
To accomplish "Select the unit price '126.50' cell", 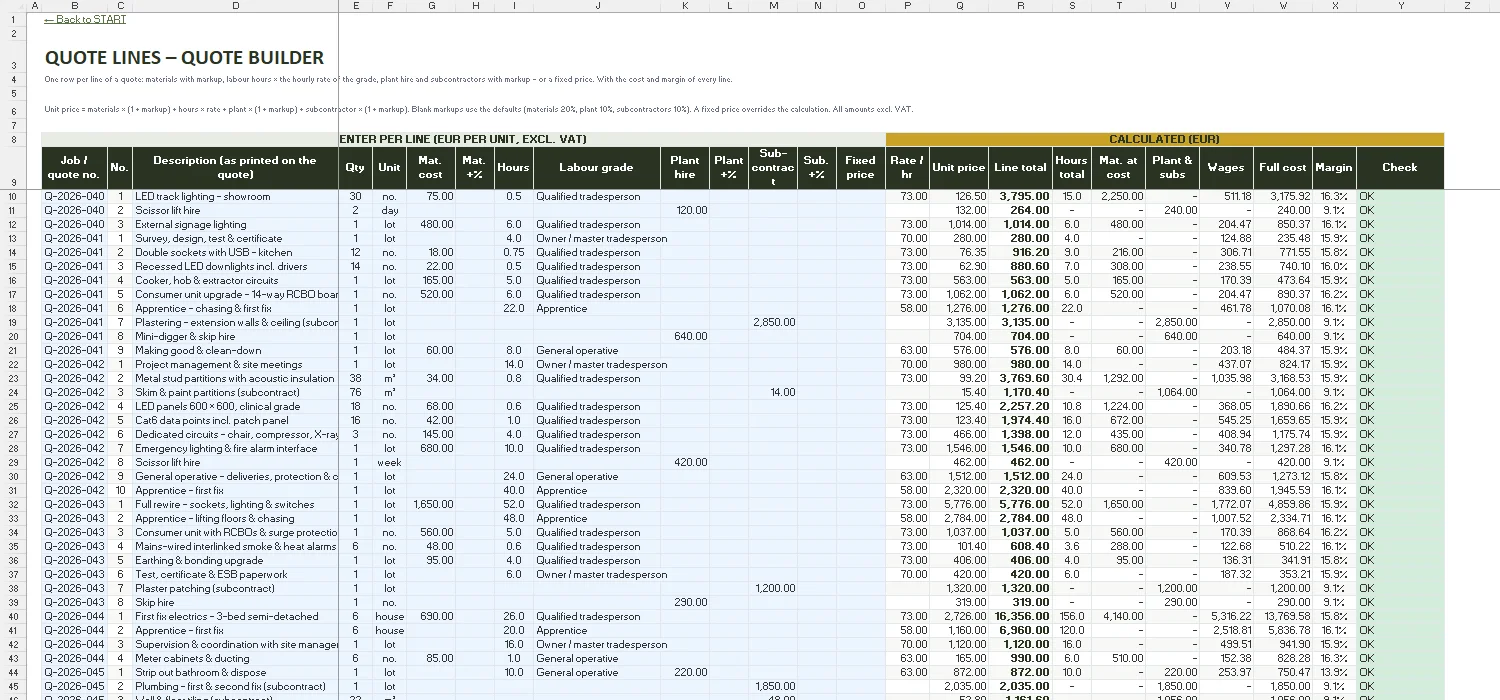I will [x=959, y=196].
